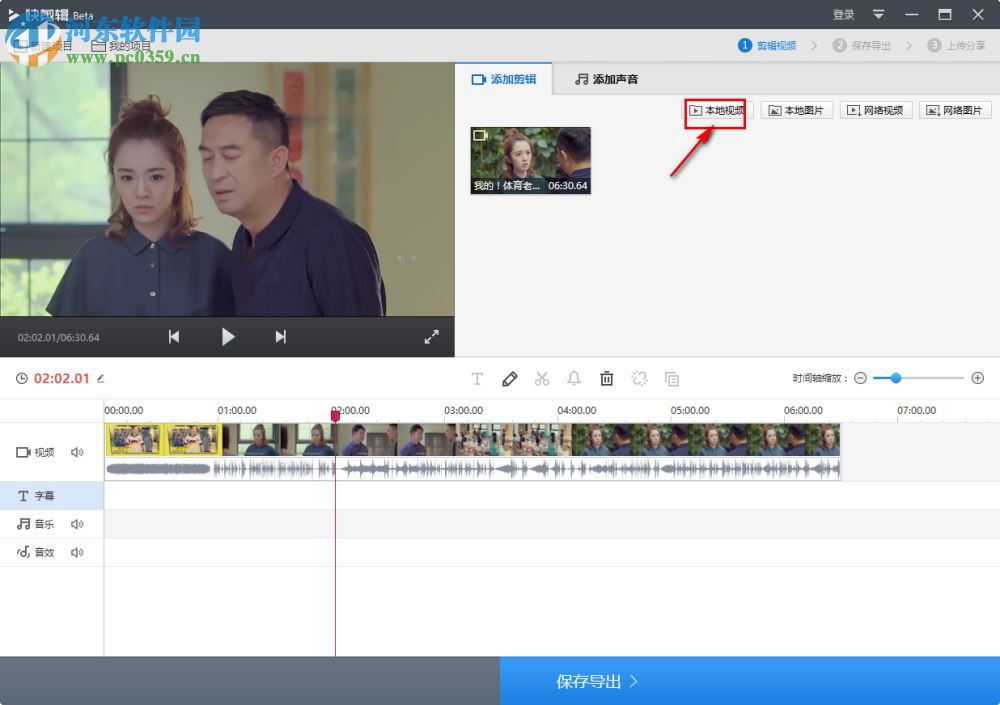Viewport: 1000px width, 705px height.
Task: Mute the 视频 track audio
Action: [x=77, y=452]
